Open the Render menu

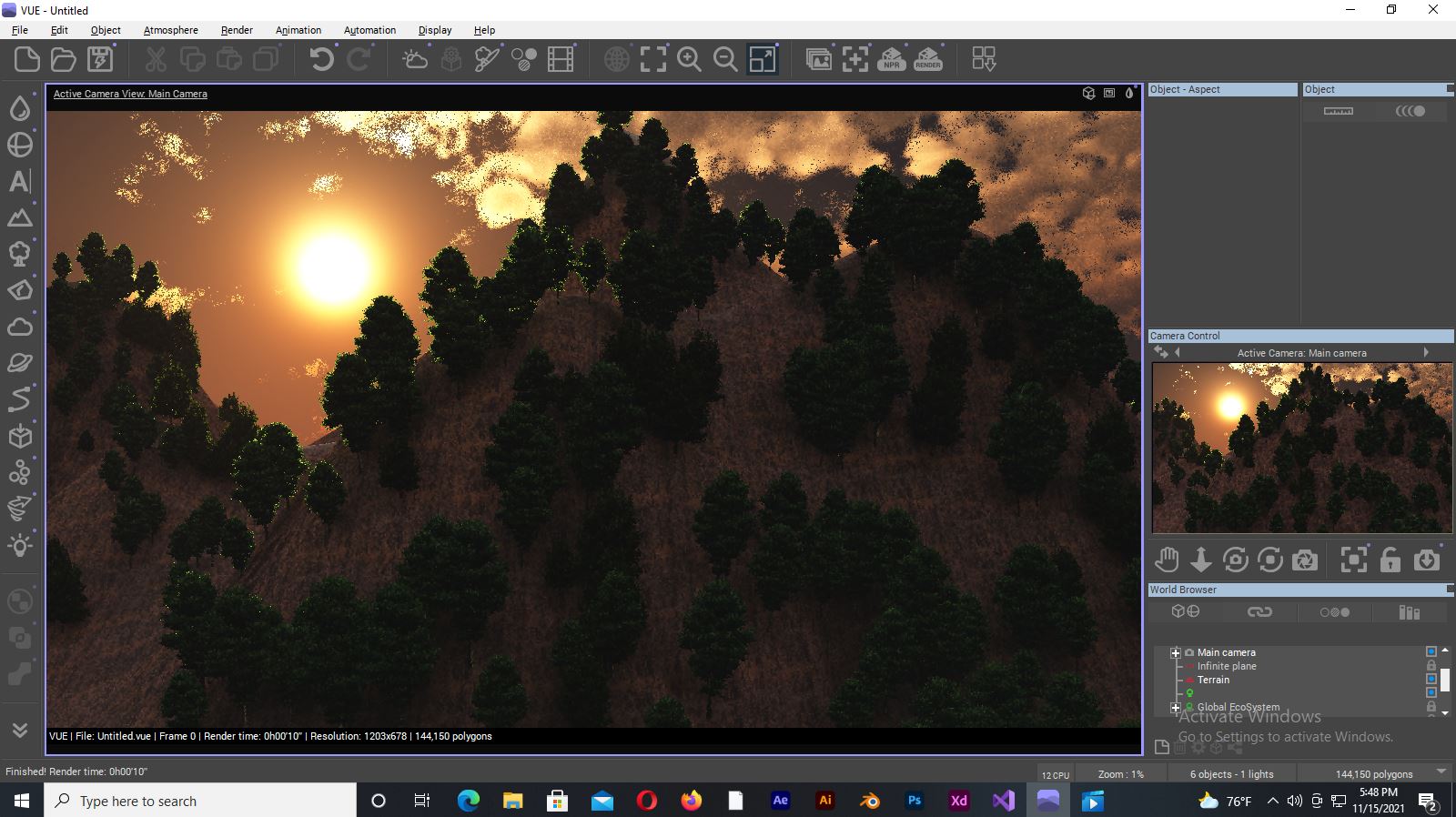pyautogui.click(x=237, y=30)
